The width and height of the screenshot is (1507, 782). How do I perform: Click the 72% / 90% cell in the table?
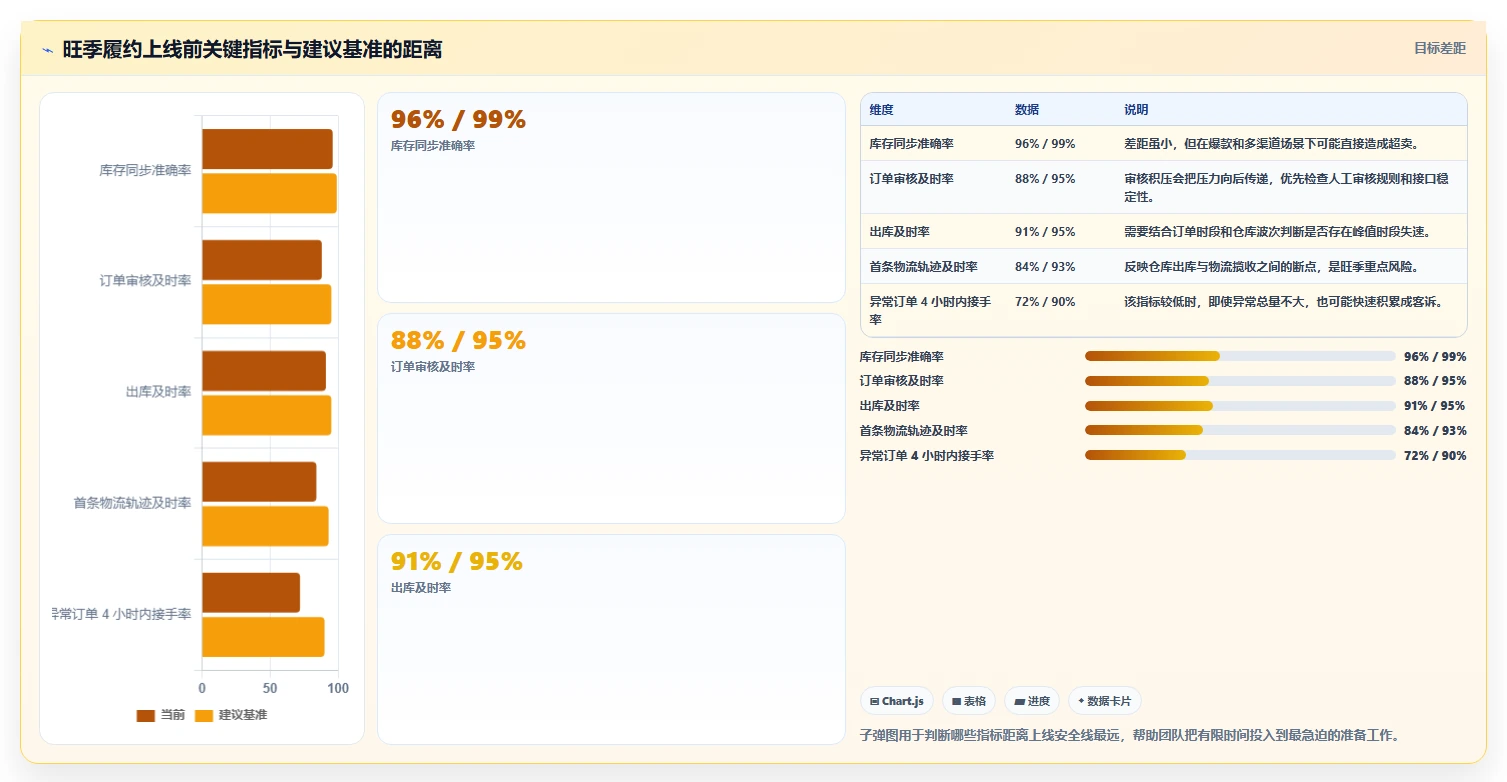pos(1045,302)
